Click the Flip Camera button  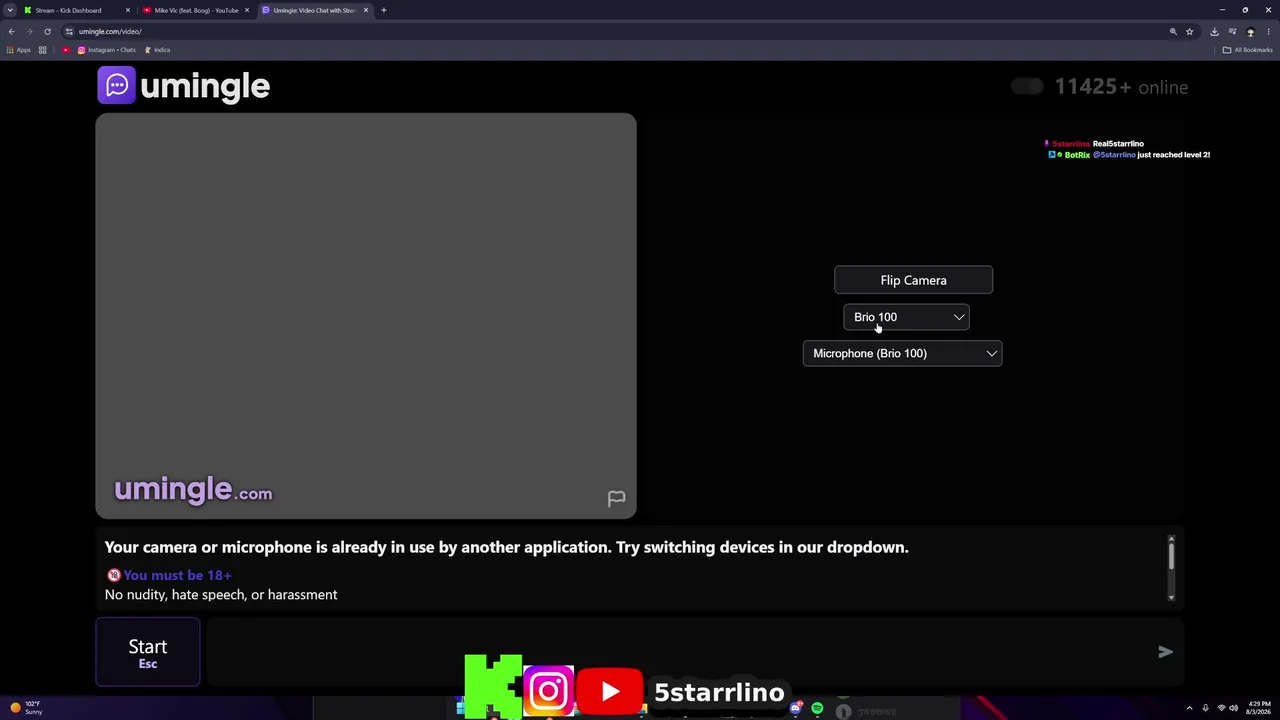pyautogui.click(x=913, y=280)
